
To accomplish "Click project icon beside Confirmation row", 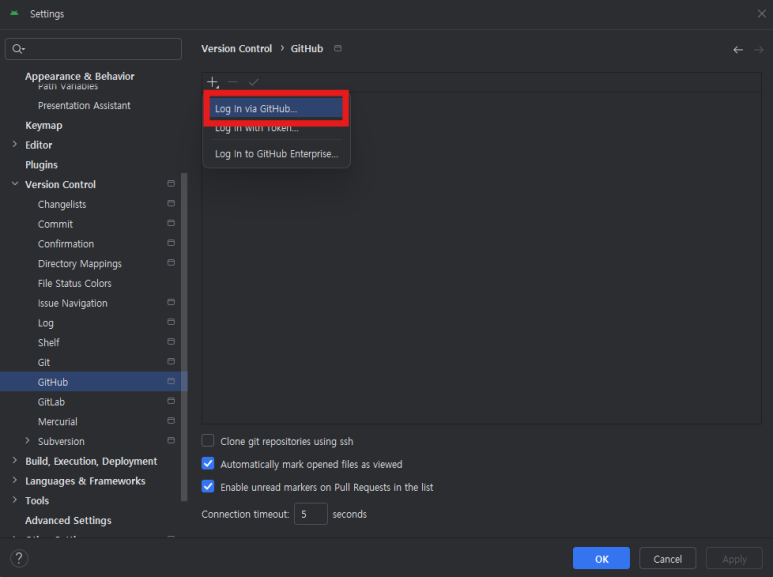I will tap(171, 243).
